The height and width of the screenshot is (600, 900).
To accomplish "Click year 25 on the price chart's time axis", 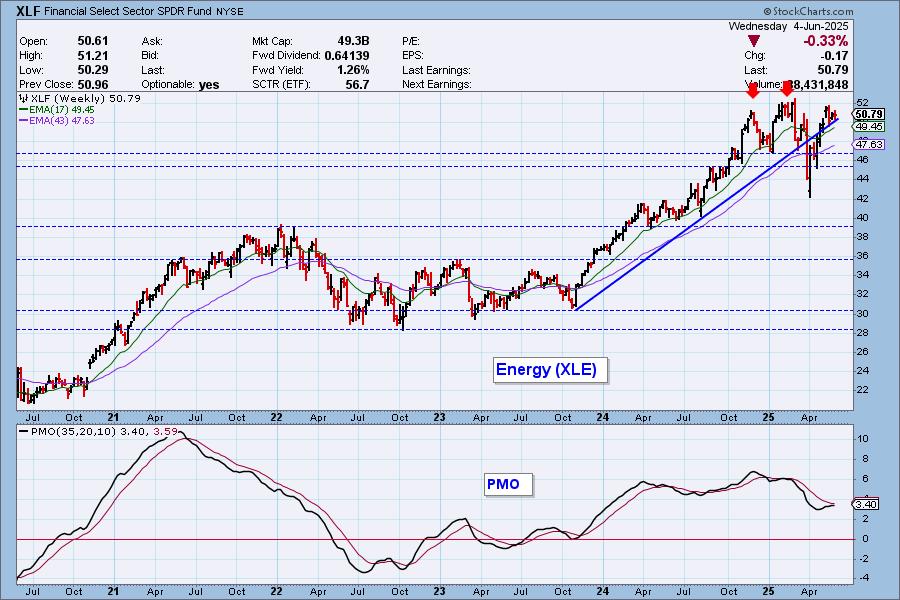I will pyautogui.click(x=769, y=417).
